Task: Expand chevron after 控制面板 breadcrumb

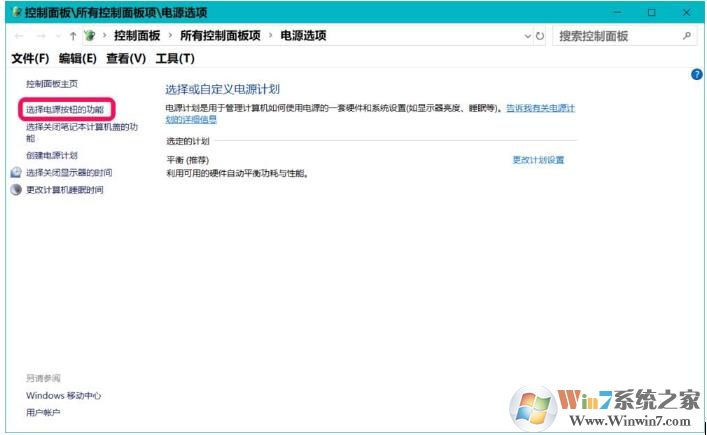Action: tap(170, 36)
